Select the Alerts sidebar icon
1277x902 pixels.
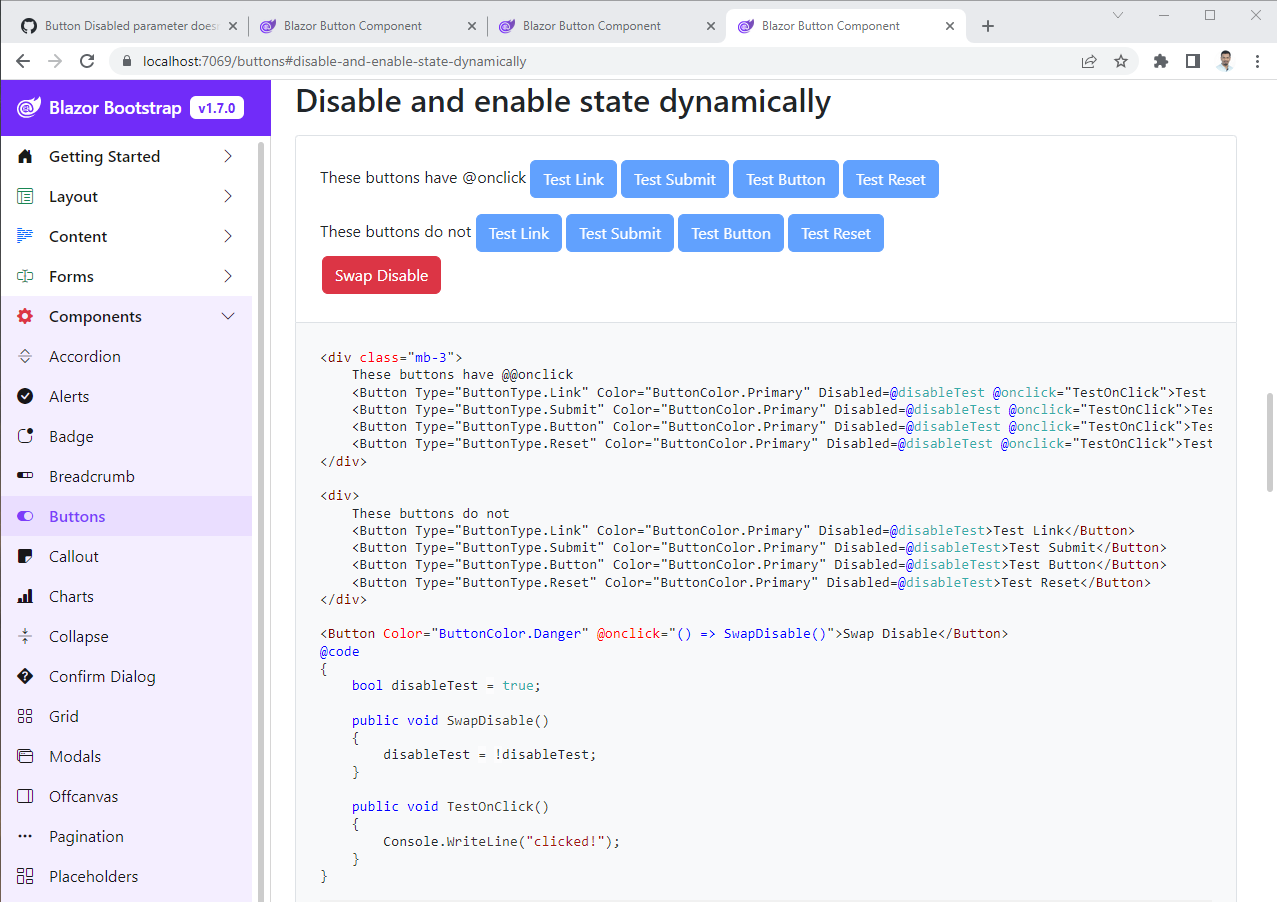25,396
